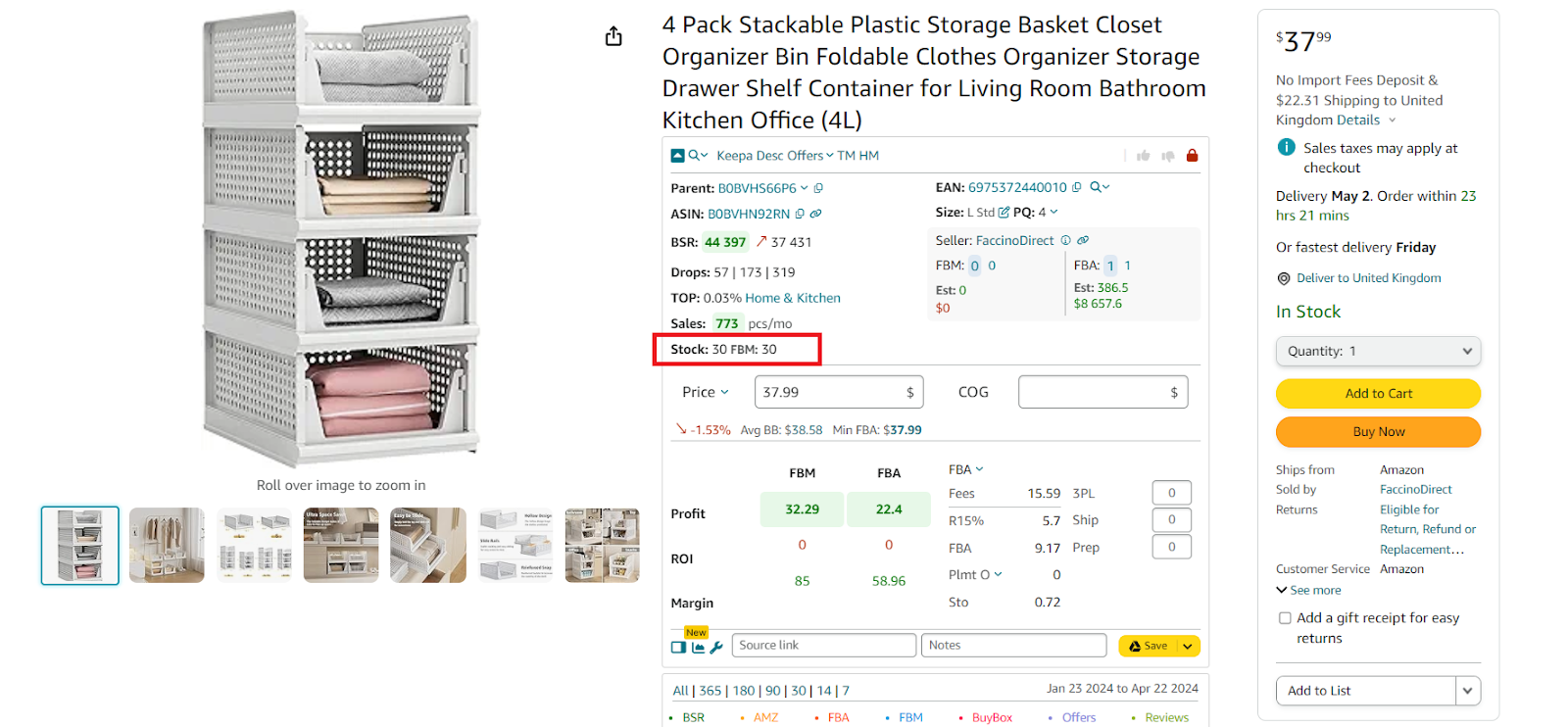Viewport: 1568px width, 727px height.
Task: Open the Home & Kitchen category link
Action: (x=792, y=297)
